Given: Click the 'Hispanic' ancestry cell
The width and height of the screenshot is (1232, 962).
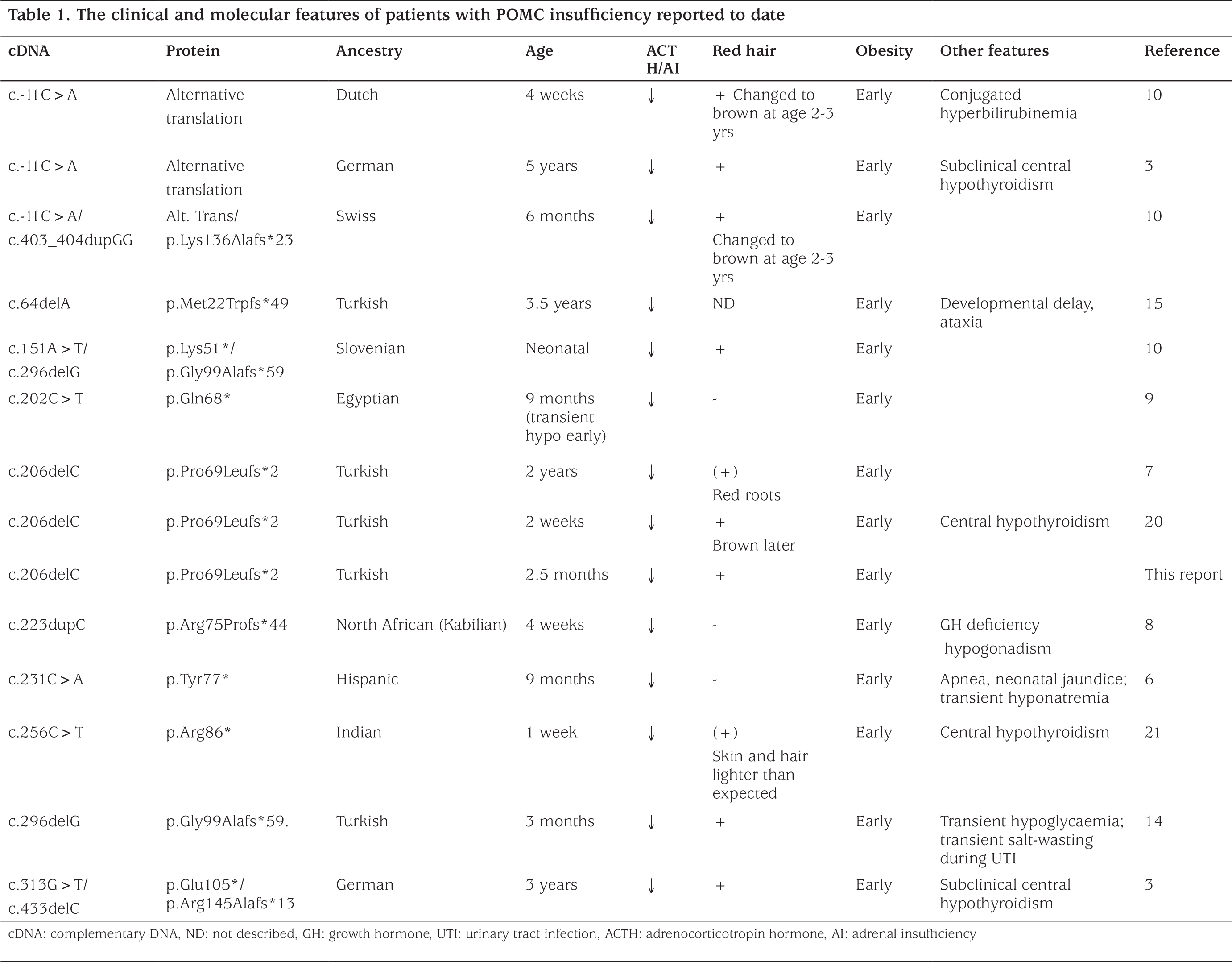Looking at the screenshot, I should point(367,679).
